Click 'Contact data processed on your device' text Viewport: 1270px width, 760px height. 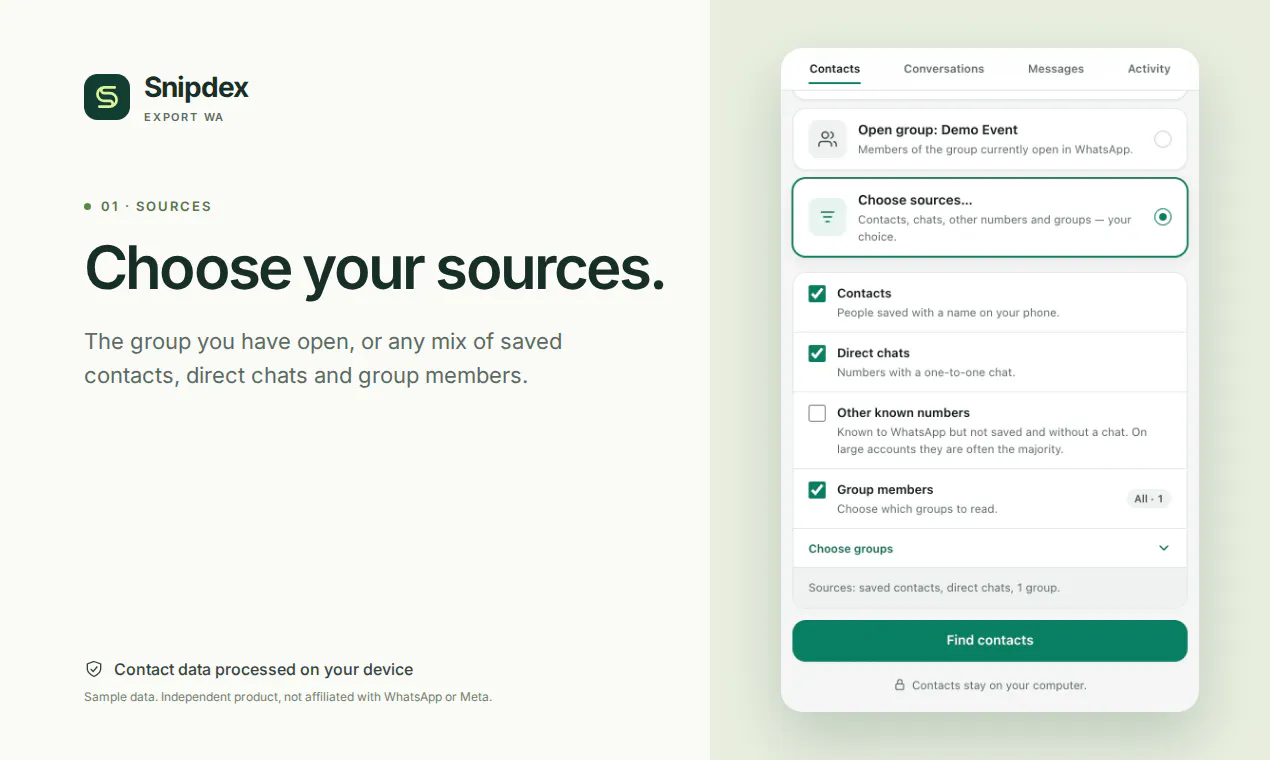tap(263, 670)
